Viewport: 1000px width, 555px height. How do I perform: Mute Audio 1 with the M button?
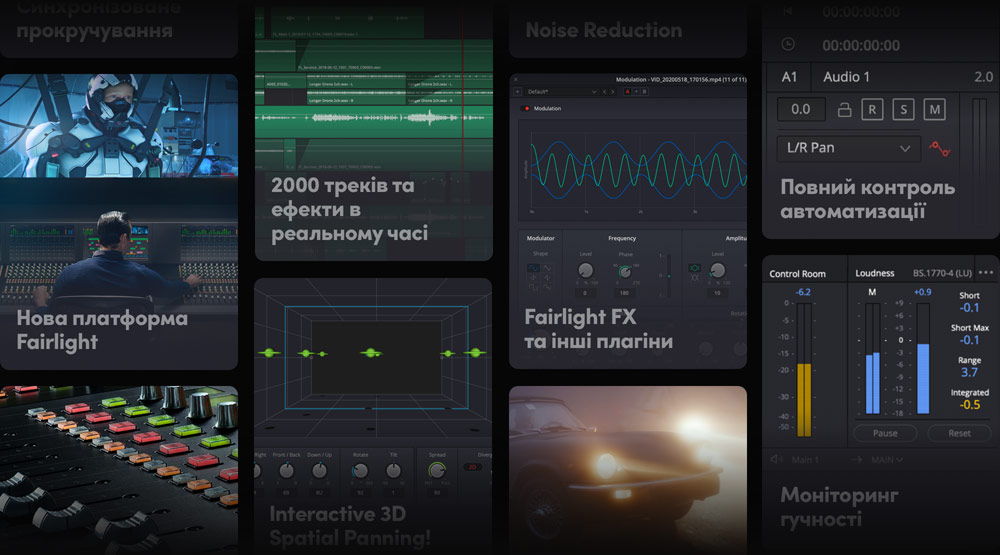coord(934,110)
